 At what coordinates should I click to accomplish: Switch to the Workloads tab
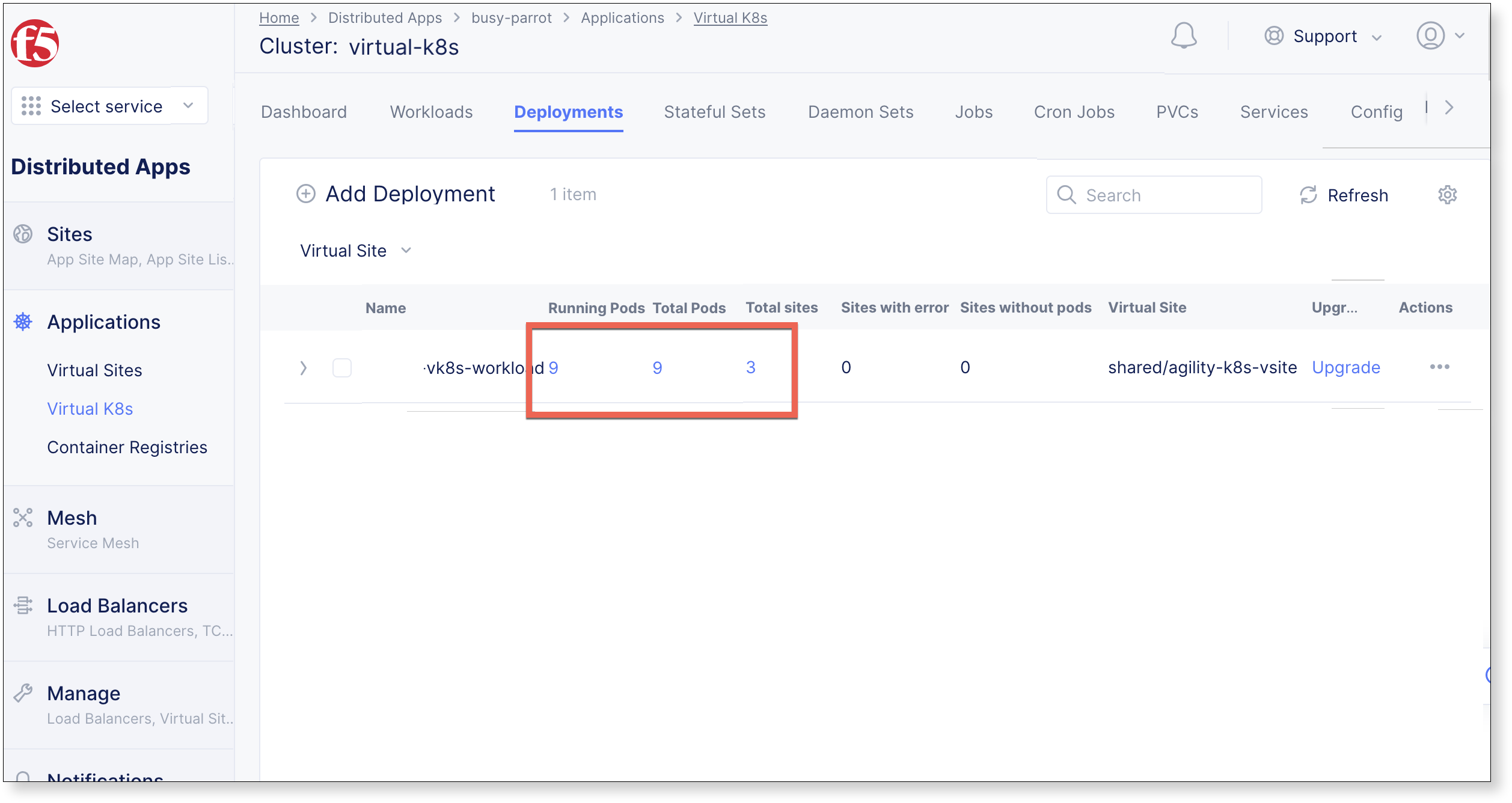pyautogui.click(x=432, y=112)
